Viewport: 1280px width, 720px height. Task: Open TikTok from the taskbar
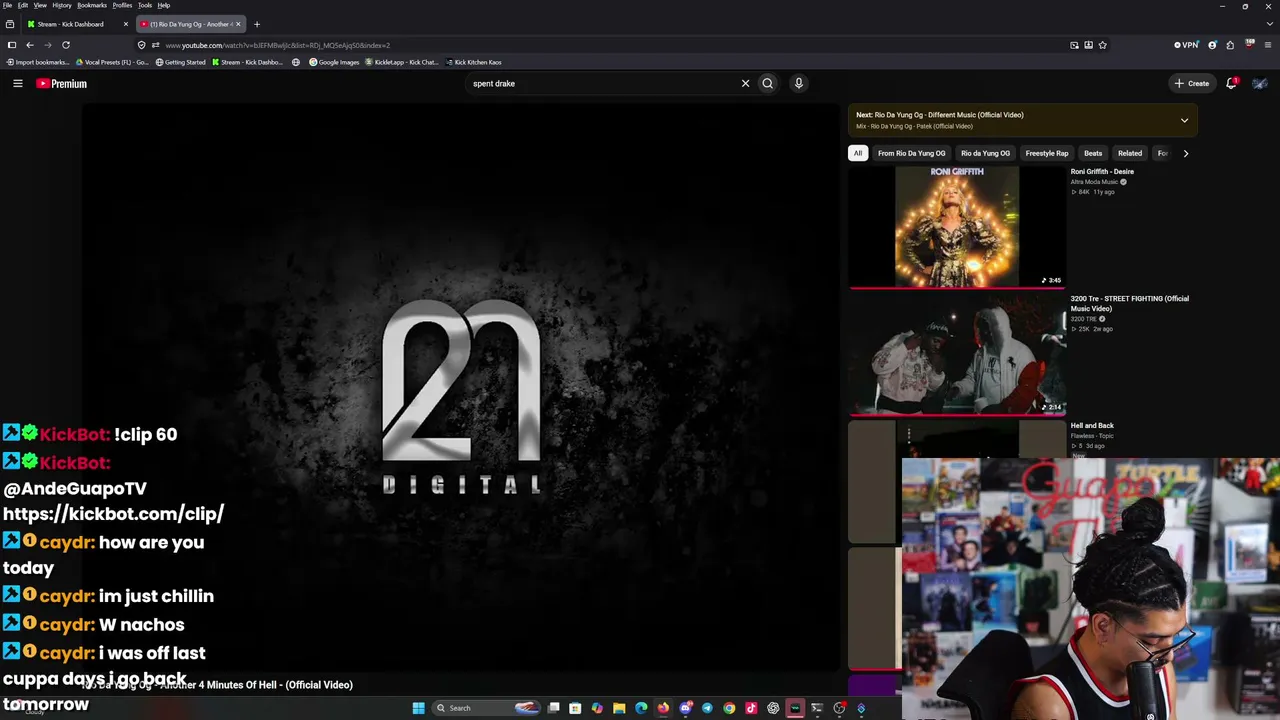[x=751, y=708]
